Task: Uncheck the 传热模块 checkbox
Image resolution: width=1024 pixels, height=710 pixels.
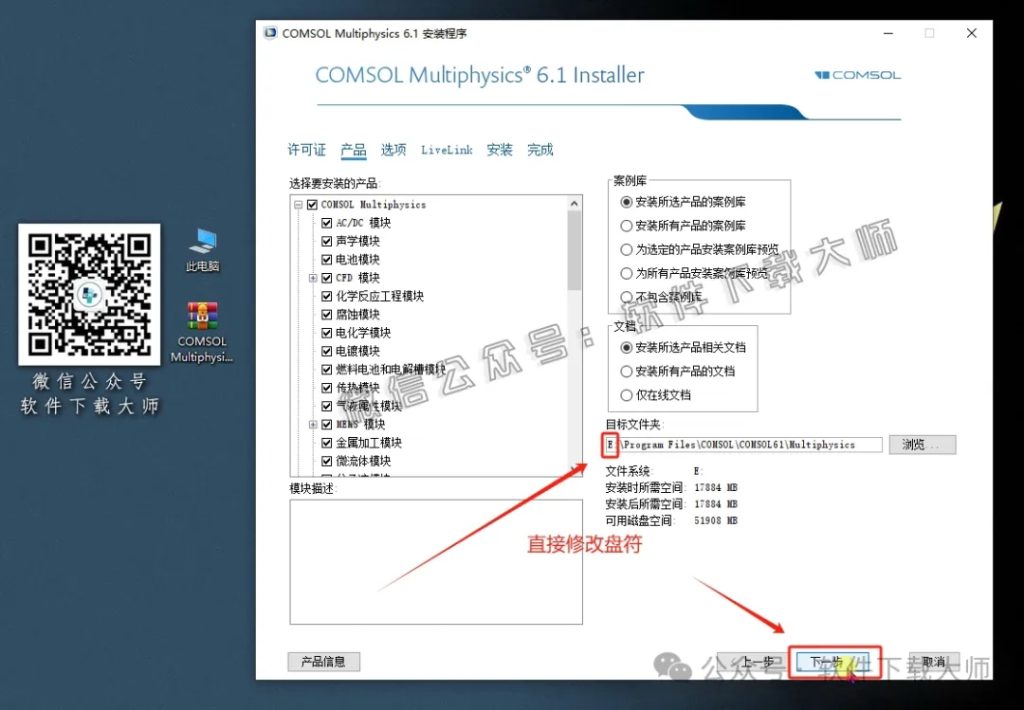Action: (327, 387)
